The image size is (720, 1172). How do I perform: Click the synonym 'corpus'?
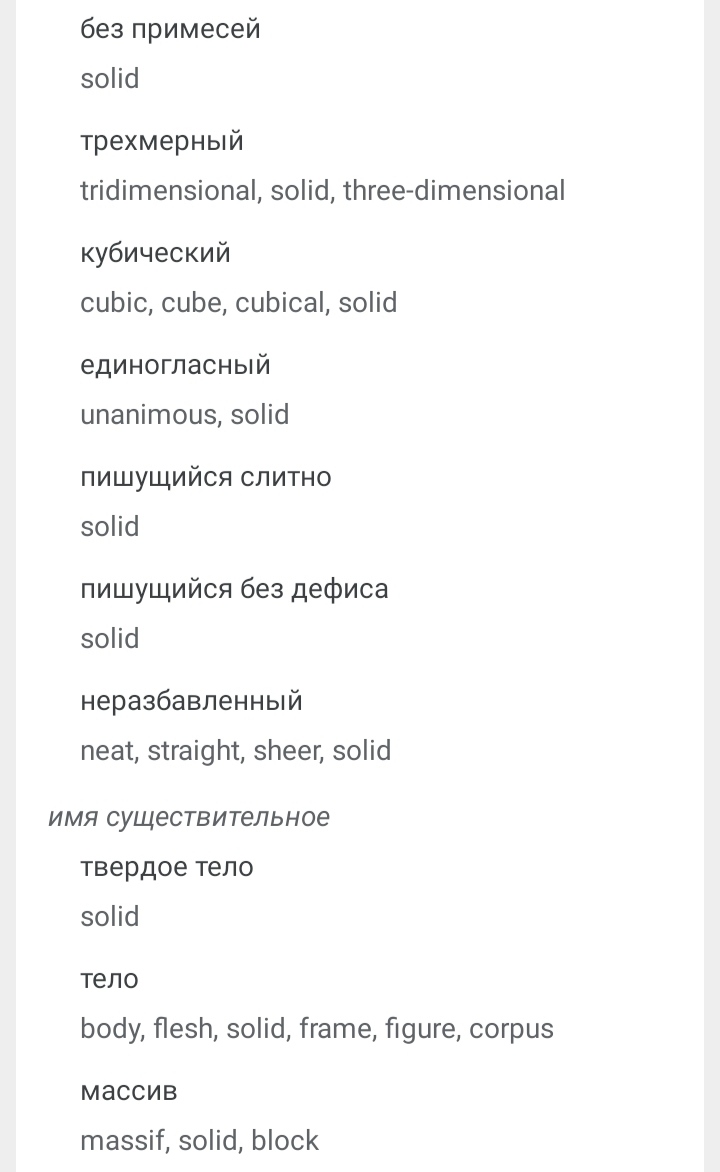pos(511,1029)
